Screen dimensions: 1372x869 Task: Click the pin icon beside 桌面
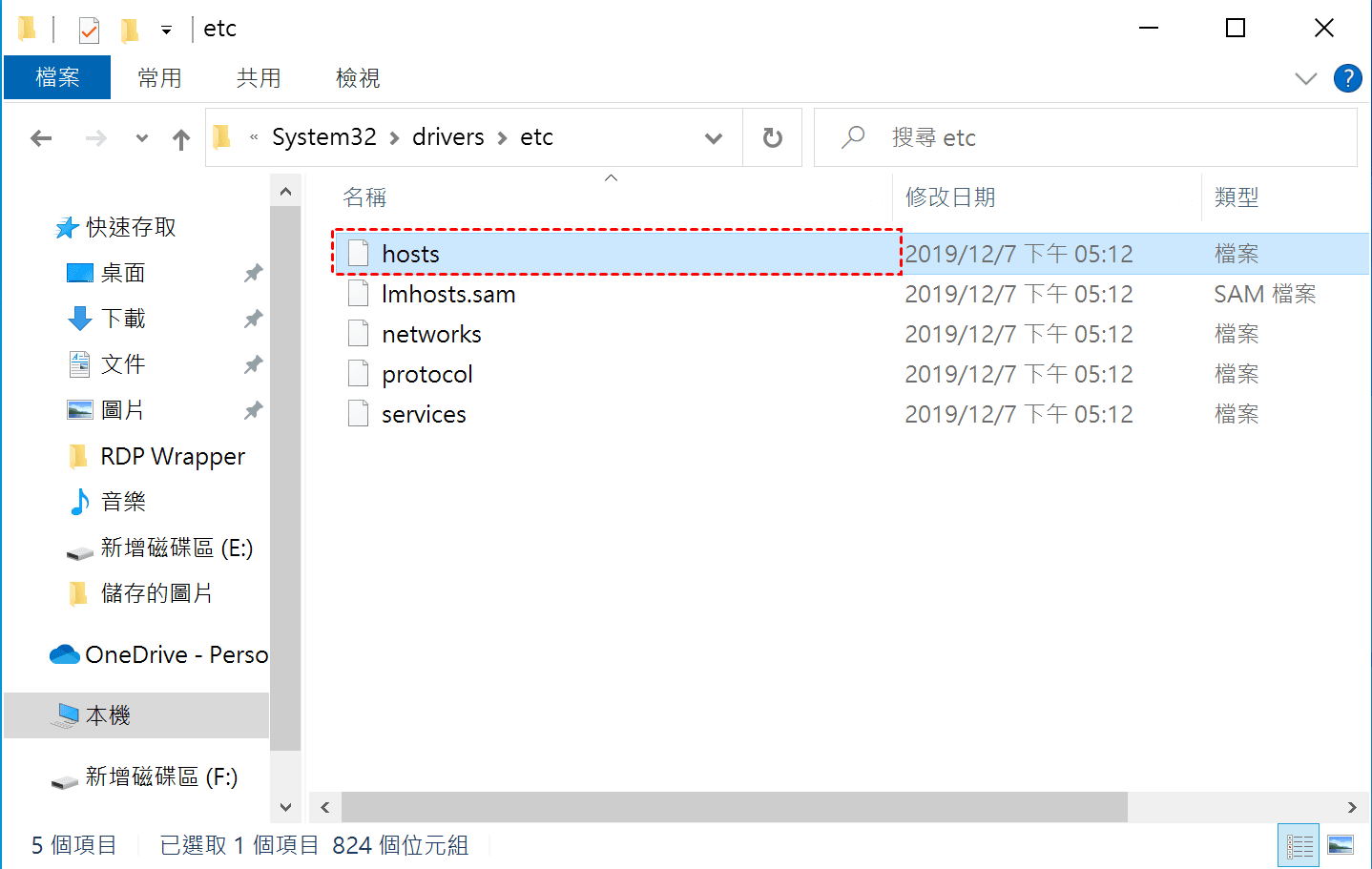[x=253, y=274]
